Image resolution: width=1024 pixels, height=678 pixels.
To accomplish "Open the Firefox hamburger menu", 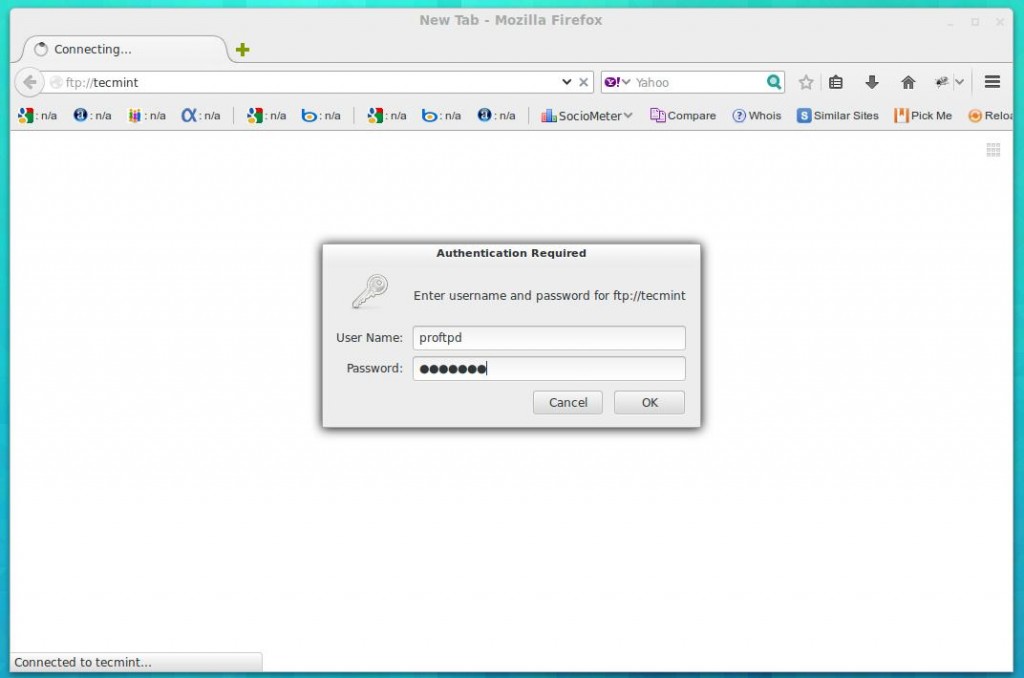I will point(993,82).
